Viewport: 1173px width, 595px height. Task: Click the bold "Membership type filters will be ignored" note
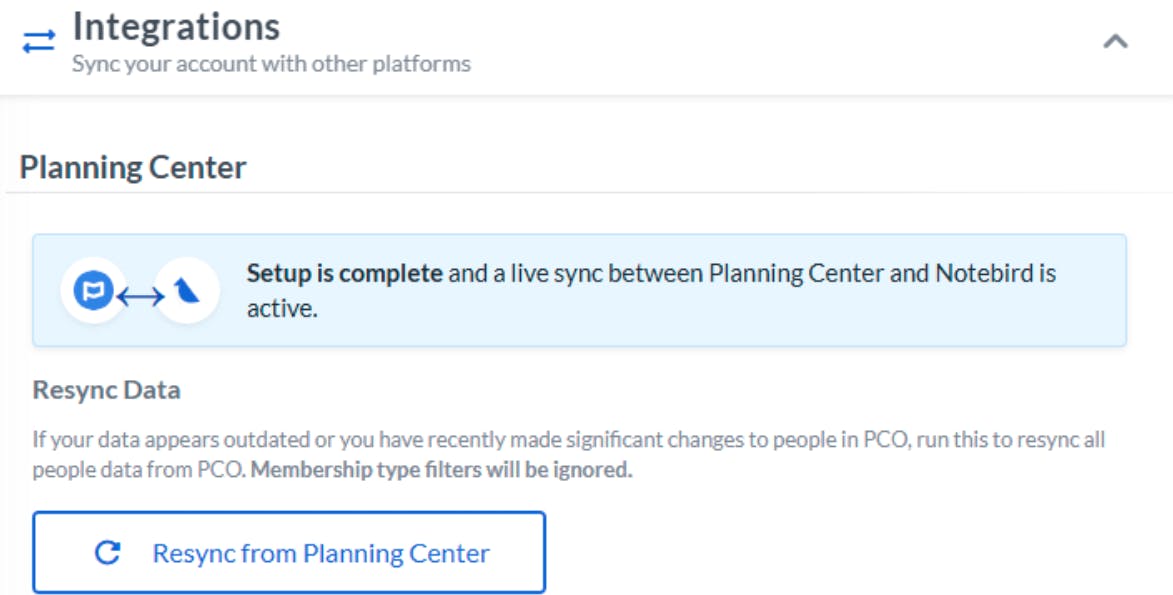pos(441,470)
